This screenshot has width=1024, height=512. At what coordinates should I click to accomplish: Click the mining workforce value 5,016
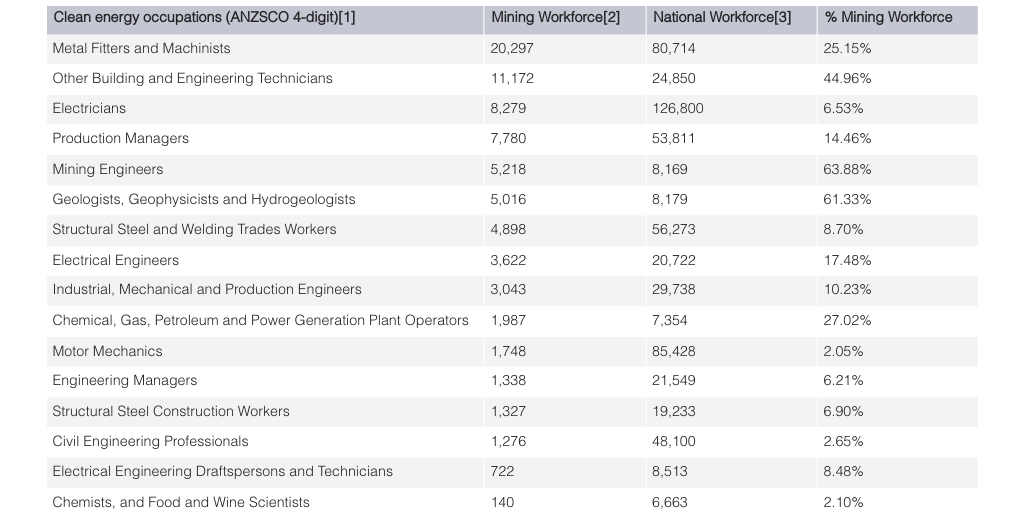click(x=508, y=199)
